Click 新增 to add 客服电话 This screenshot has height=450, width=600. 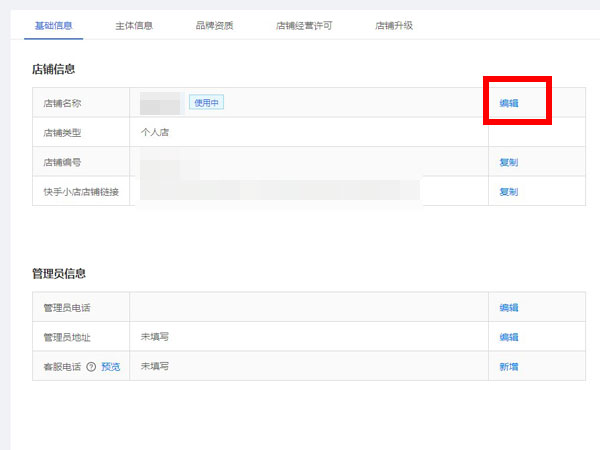(x=509, y=366)
